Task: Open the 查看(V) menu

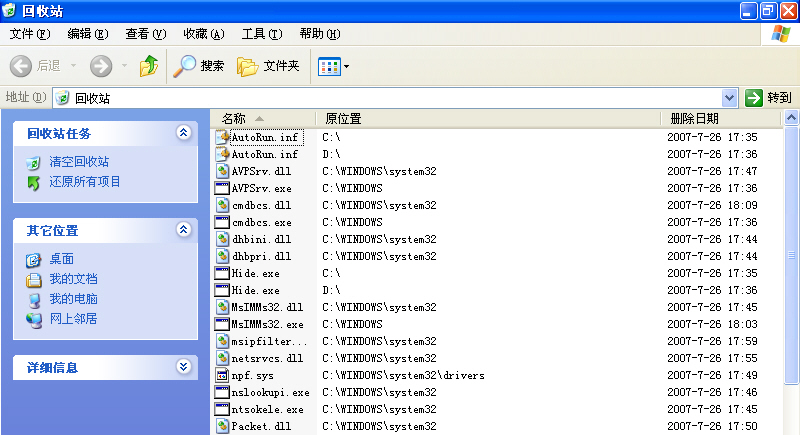Action: [146, 34]
